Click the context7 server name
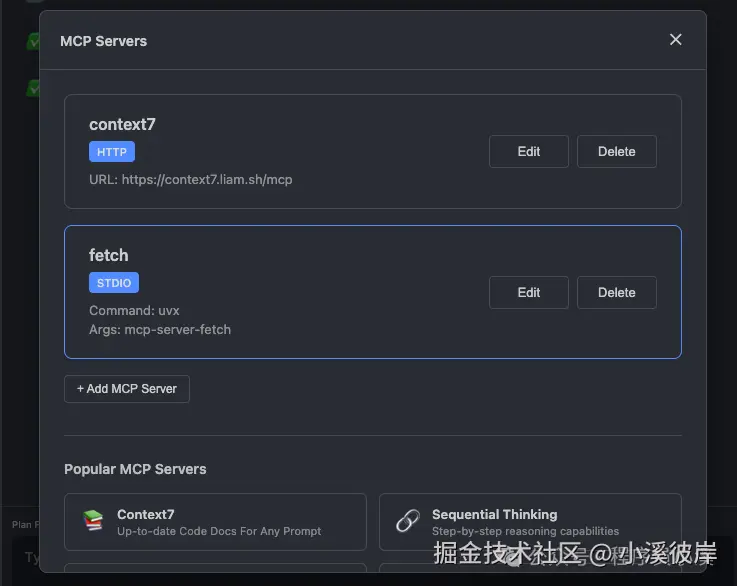 click(122, 124)
